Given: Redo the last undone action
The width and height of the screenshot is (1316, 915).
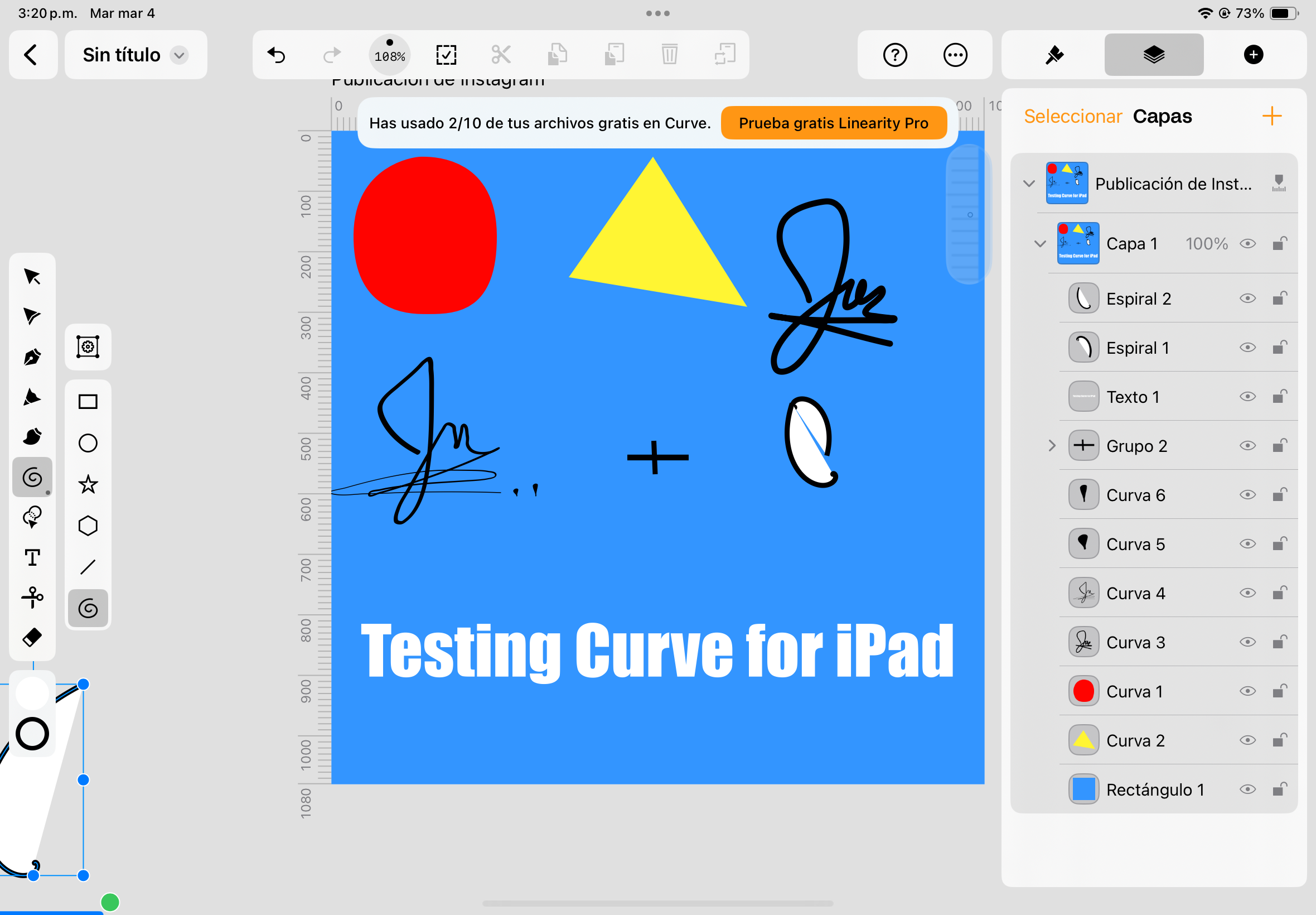Looking at the screenshot, I should click(332, 55).
